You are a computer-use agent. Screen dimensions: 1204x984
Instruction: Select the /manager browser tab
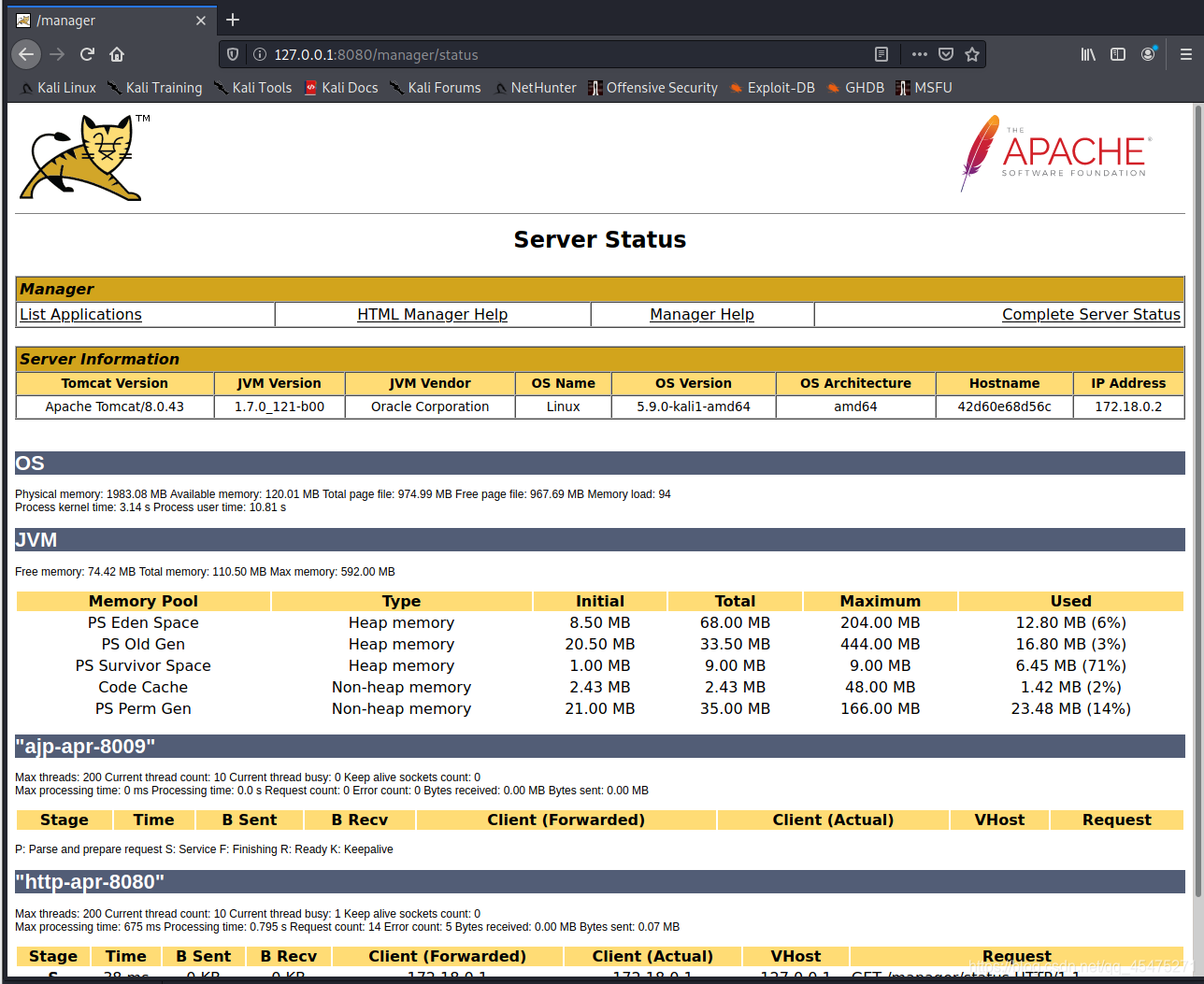tap(112, 21)
